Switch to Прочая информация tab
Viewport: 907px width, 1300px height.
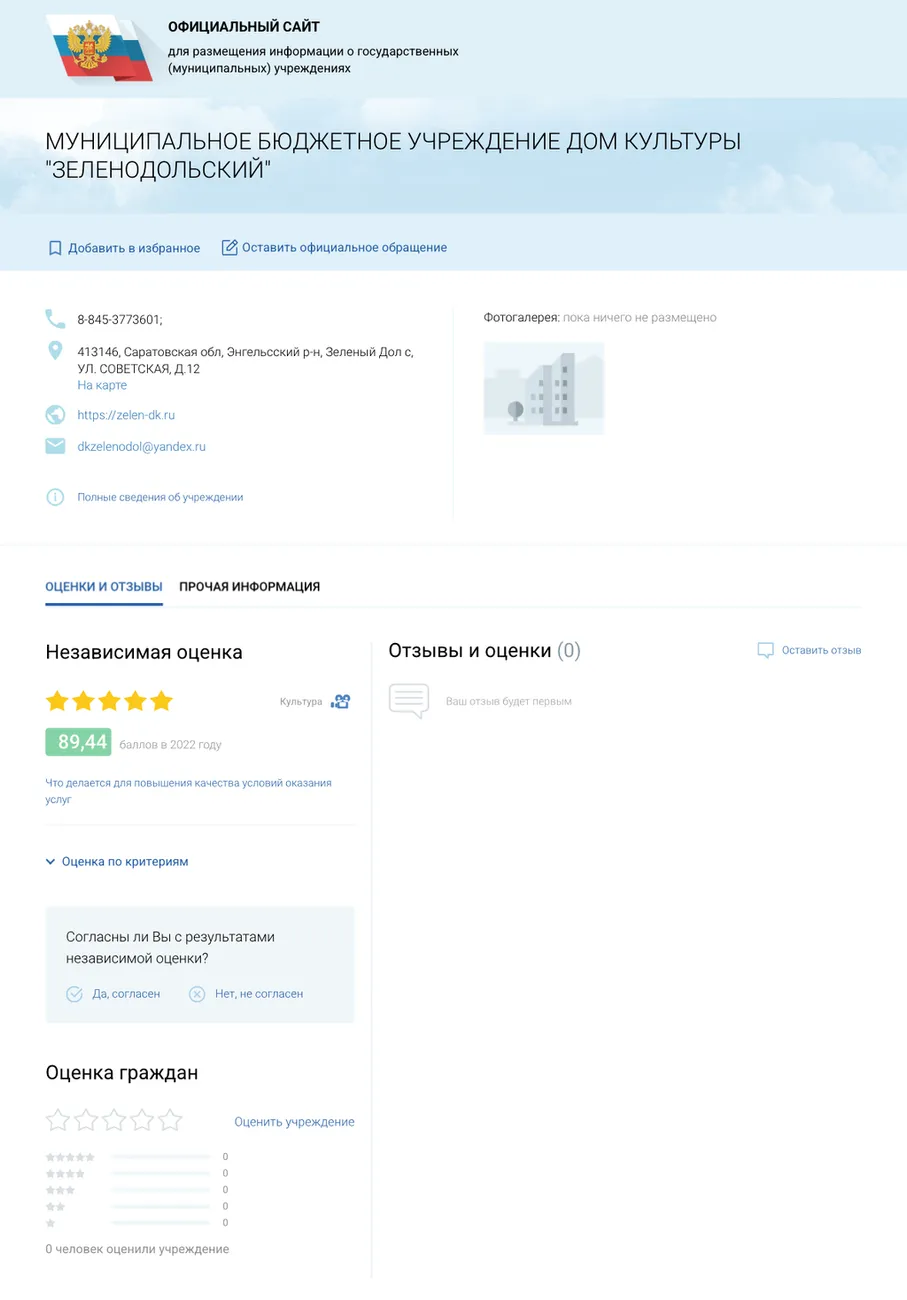[x=249, y=587]
